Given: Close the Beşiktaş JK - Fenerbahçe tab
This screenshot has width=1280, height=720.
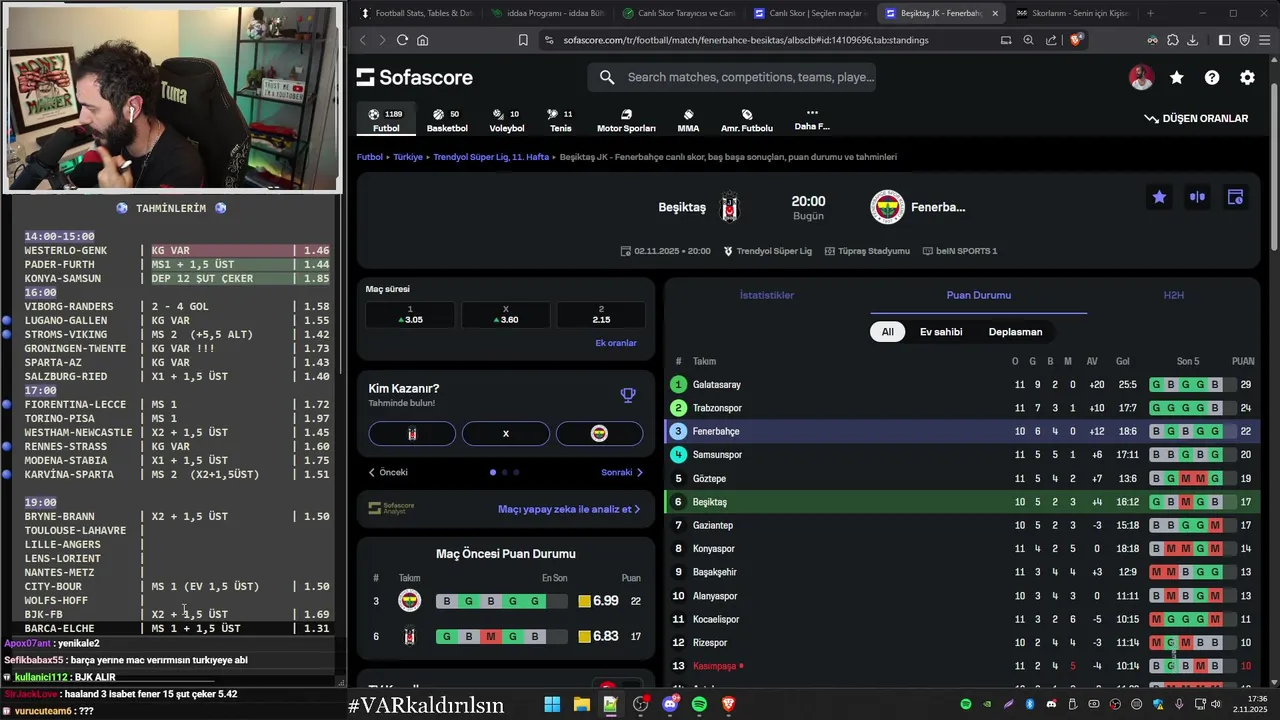Looking at the screenshot, I should point(994,13).
